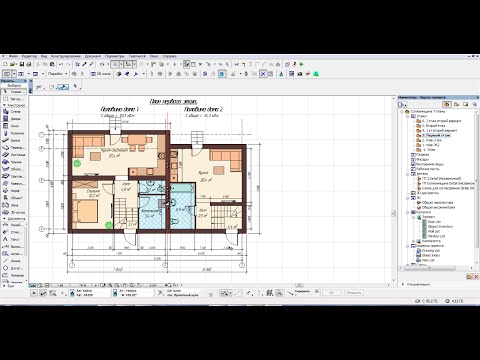480x360 pixels.
Task: Select the Morph (Морф) tool
Action: tap(13, 191)
